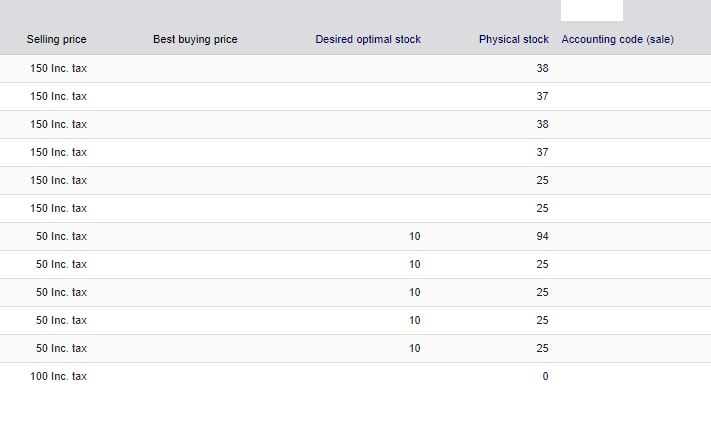Image resolution: width=711 pixels, height=431 pixels.
Task: Sort by the Selling price column header
Action: [56, 39]
